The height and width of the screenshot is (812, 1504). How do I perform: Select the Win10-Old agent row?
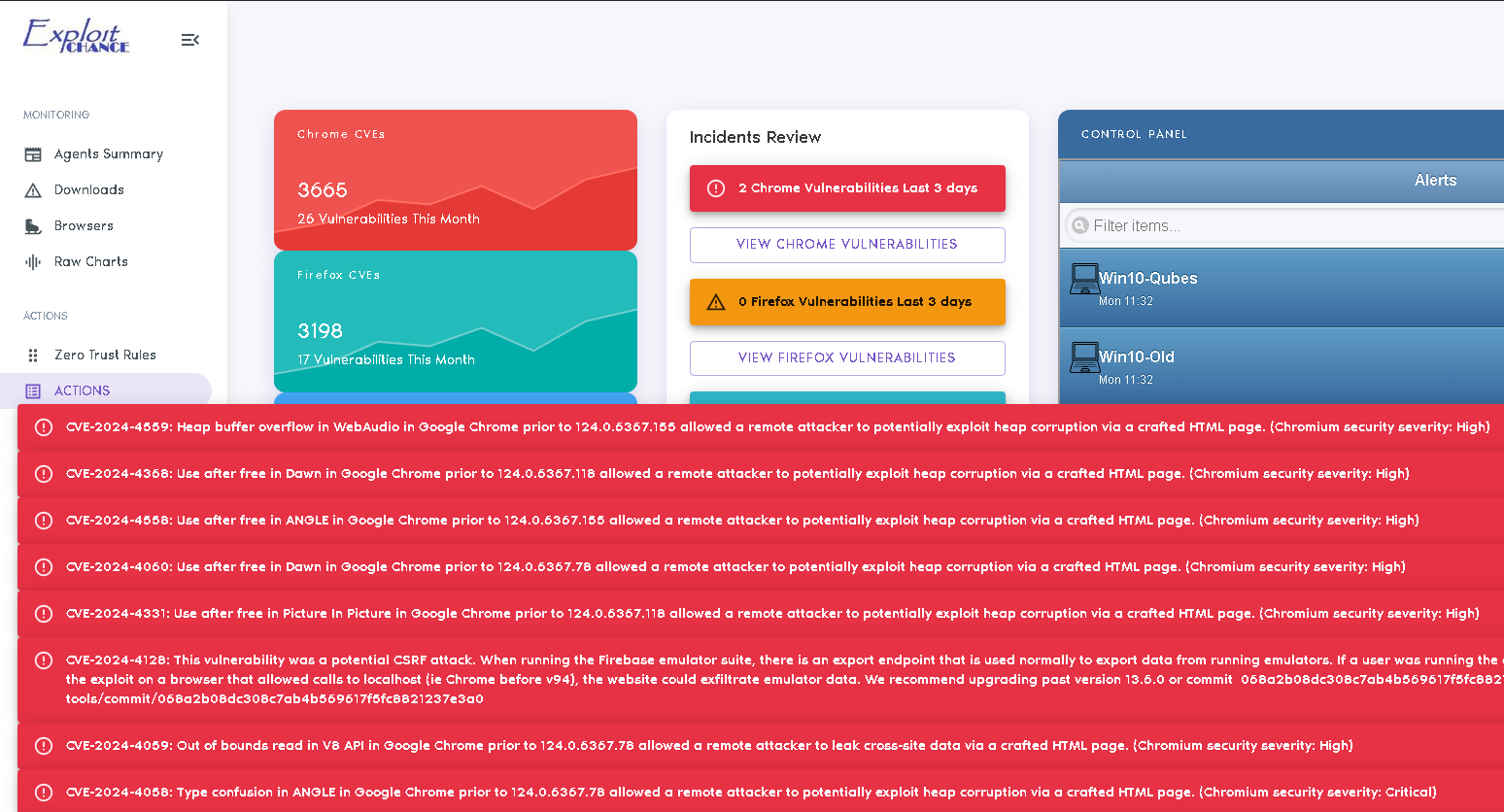[1282, 366]
